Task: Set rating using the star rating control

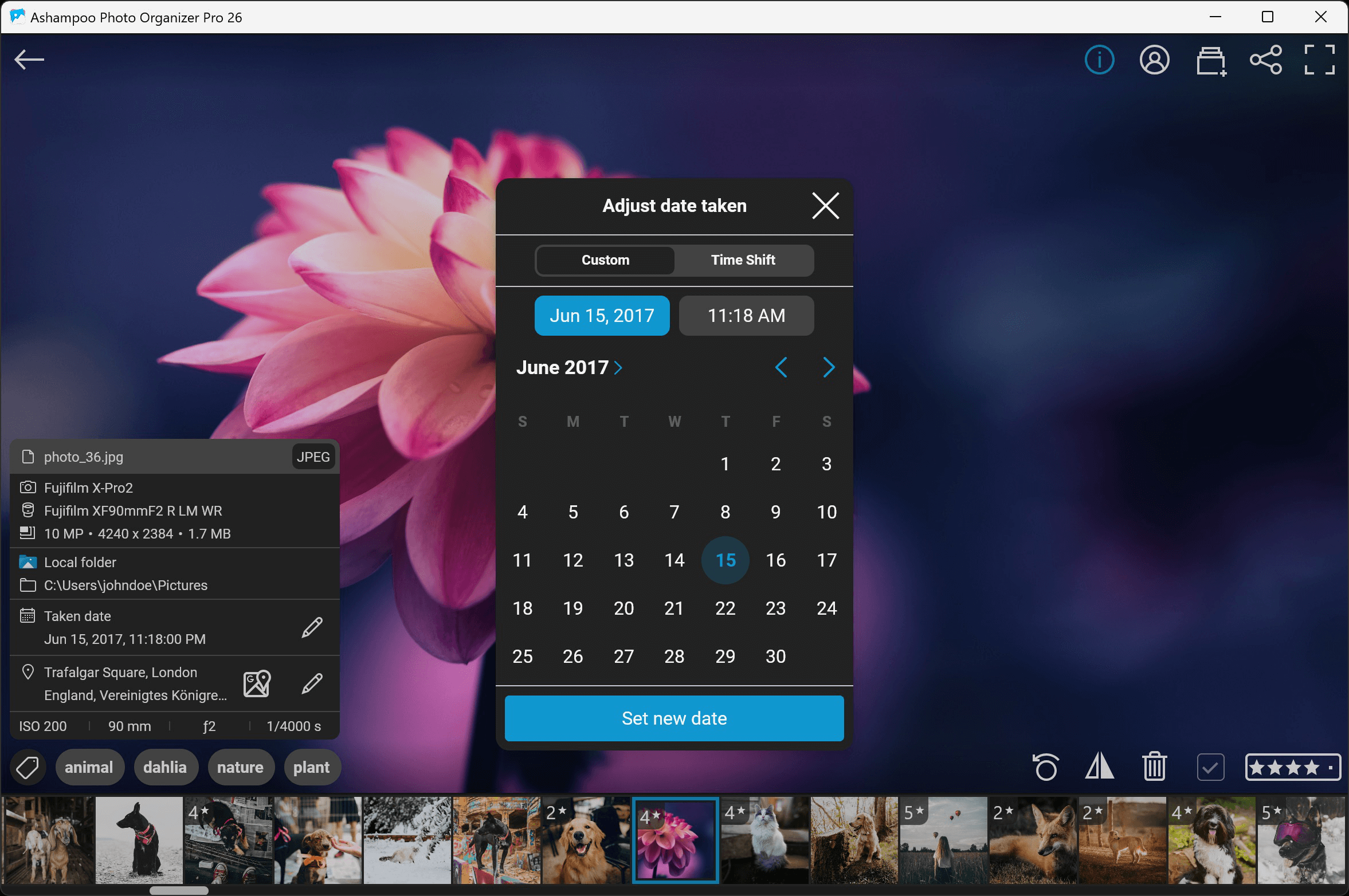Action: pos(1293,767)
